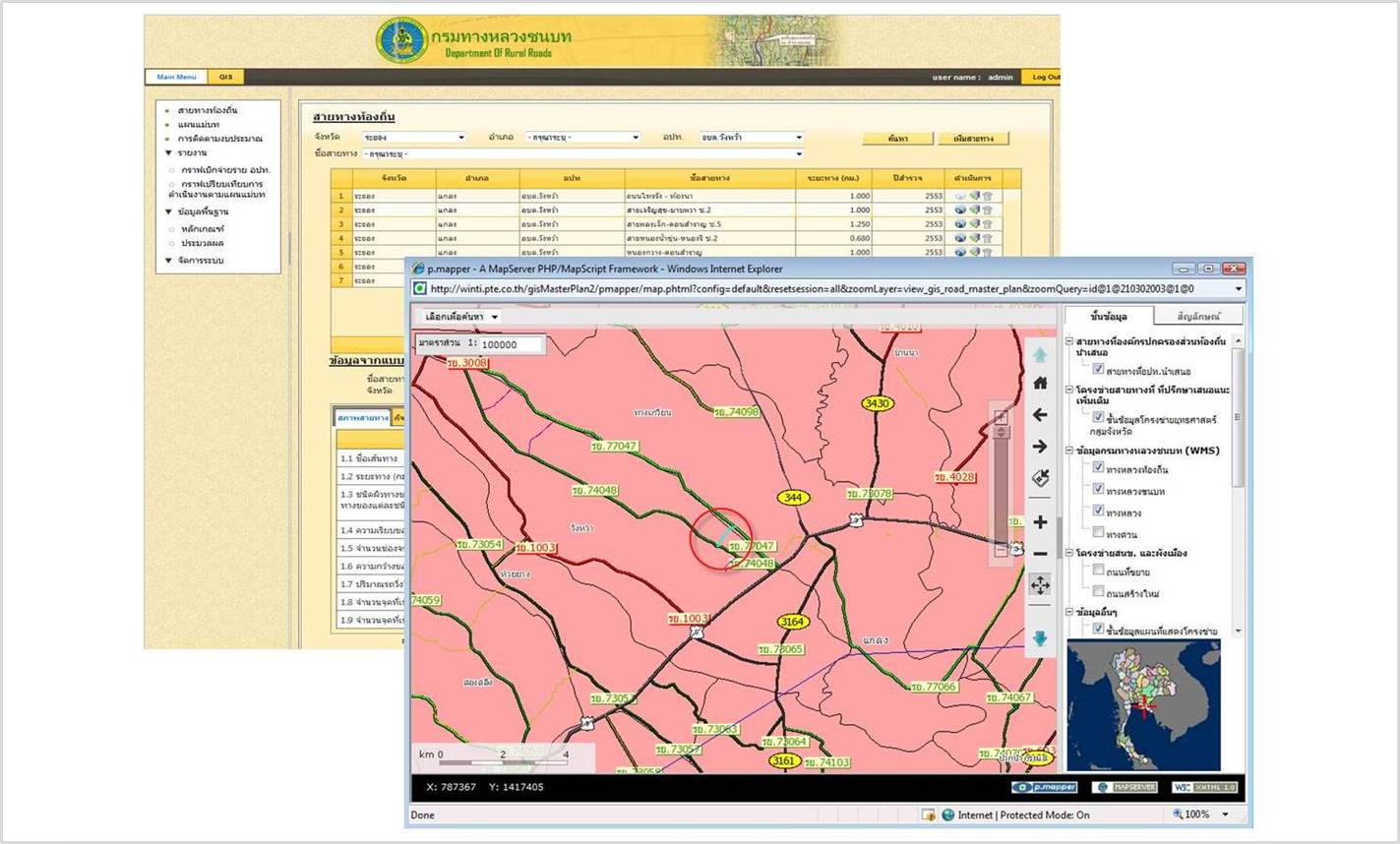Click the Log Out button
Viewport: 1400px width, 844px height.
(1046, 77)
